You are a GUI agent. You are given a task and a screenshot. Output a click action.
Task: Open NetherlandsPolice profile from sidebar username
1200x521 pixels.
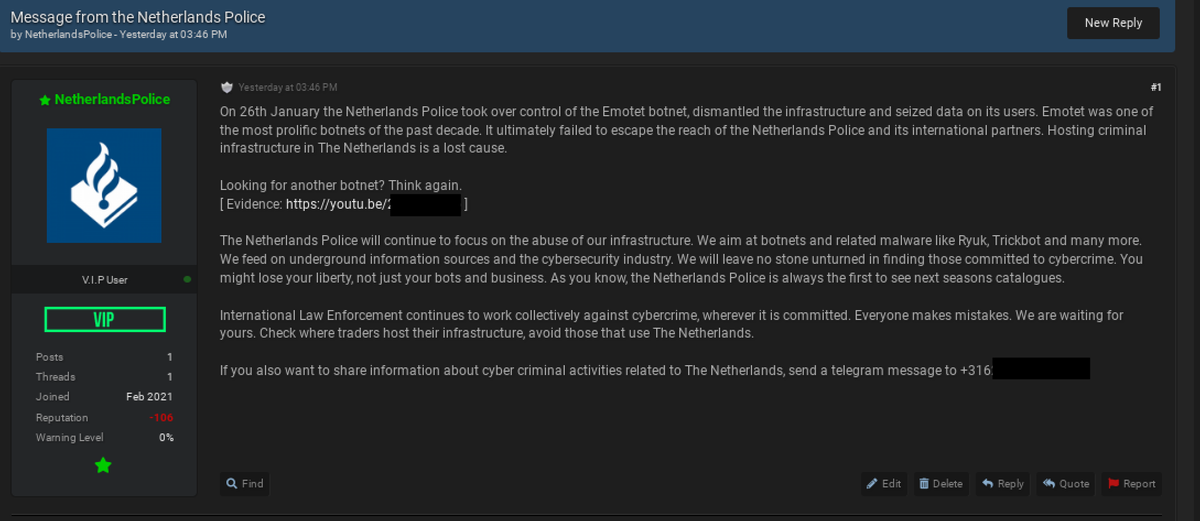pyautogui.click(x=112, y=100)
